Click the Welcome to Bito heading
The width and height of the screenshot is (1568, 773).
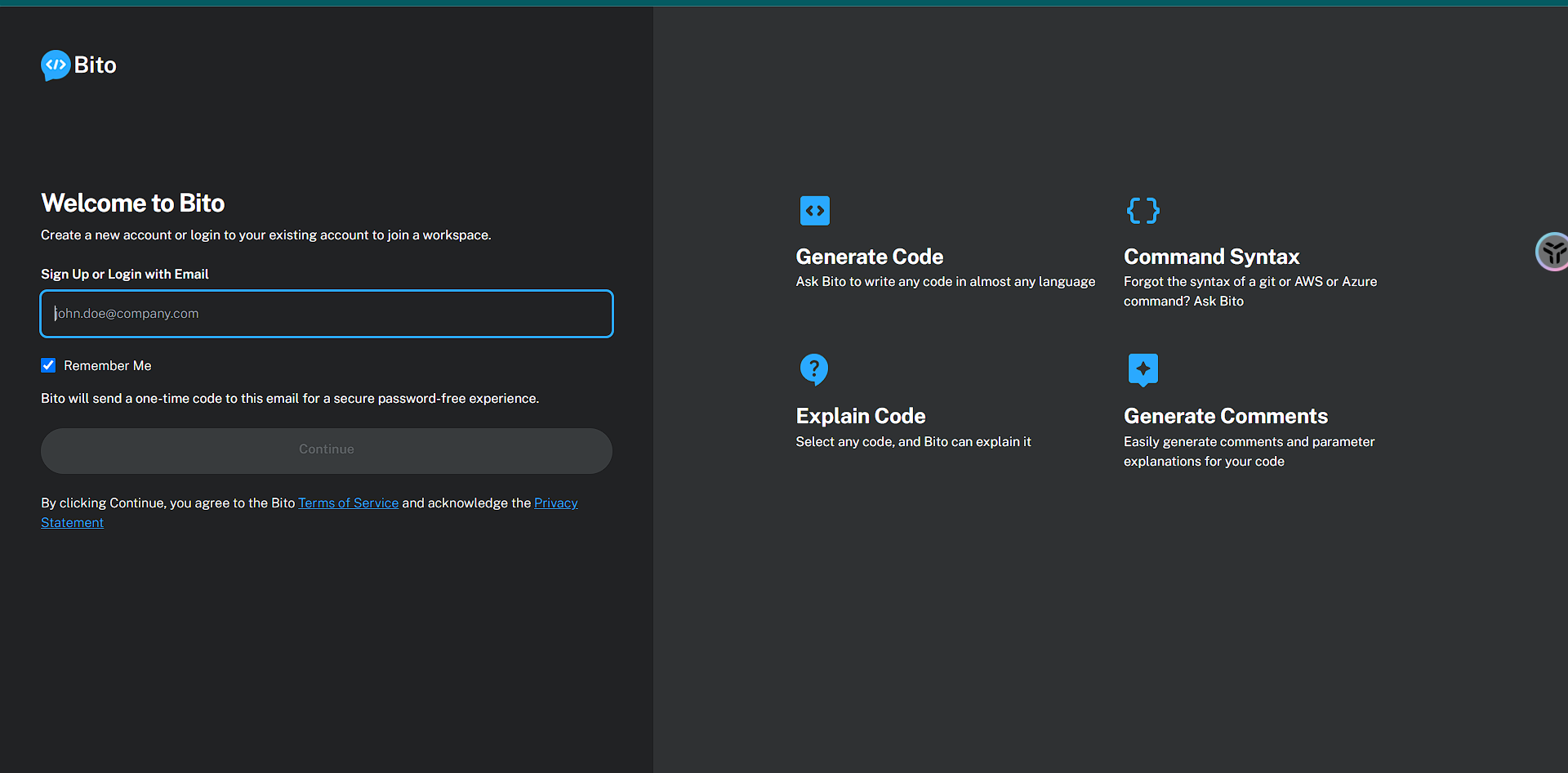[133, 203]
